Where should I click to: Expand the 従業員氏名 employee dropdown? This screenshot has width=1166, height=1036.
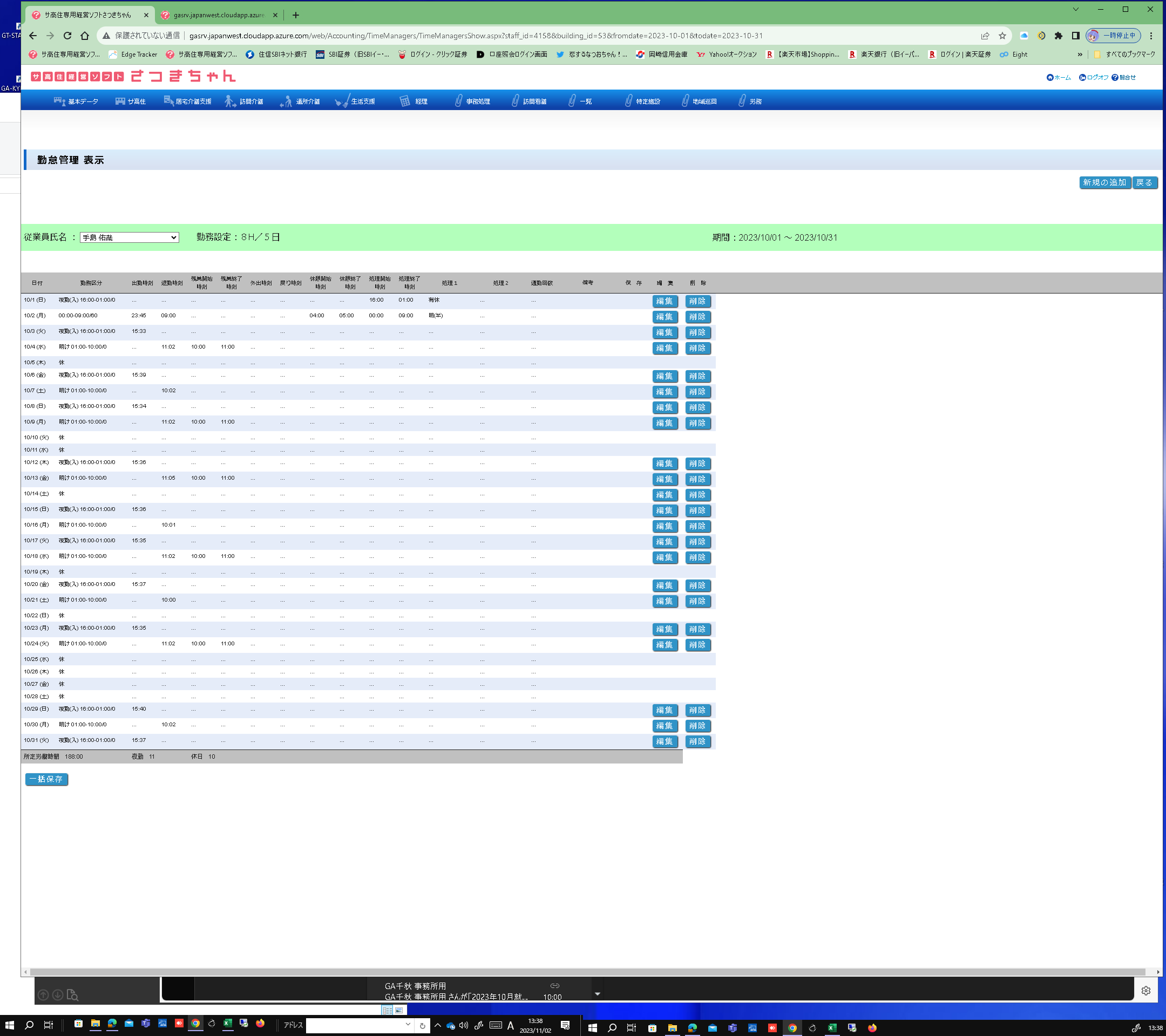130,237
